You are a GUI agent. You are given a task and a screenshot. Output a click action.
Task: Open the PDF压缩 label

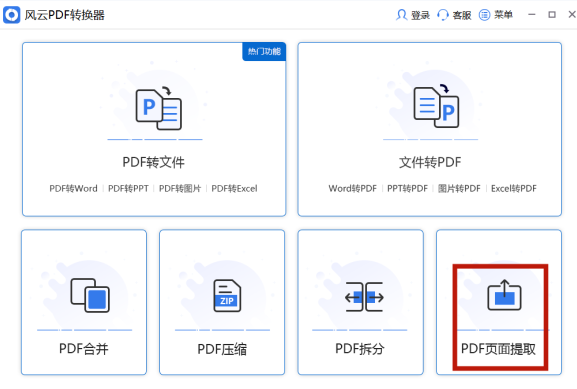[222, 349]
